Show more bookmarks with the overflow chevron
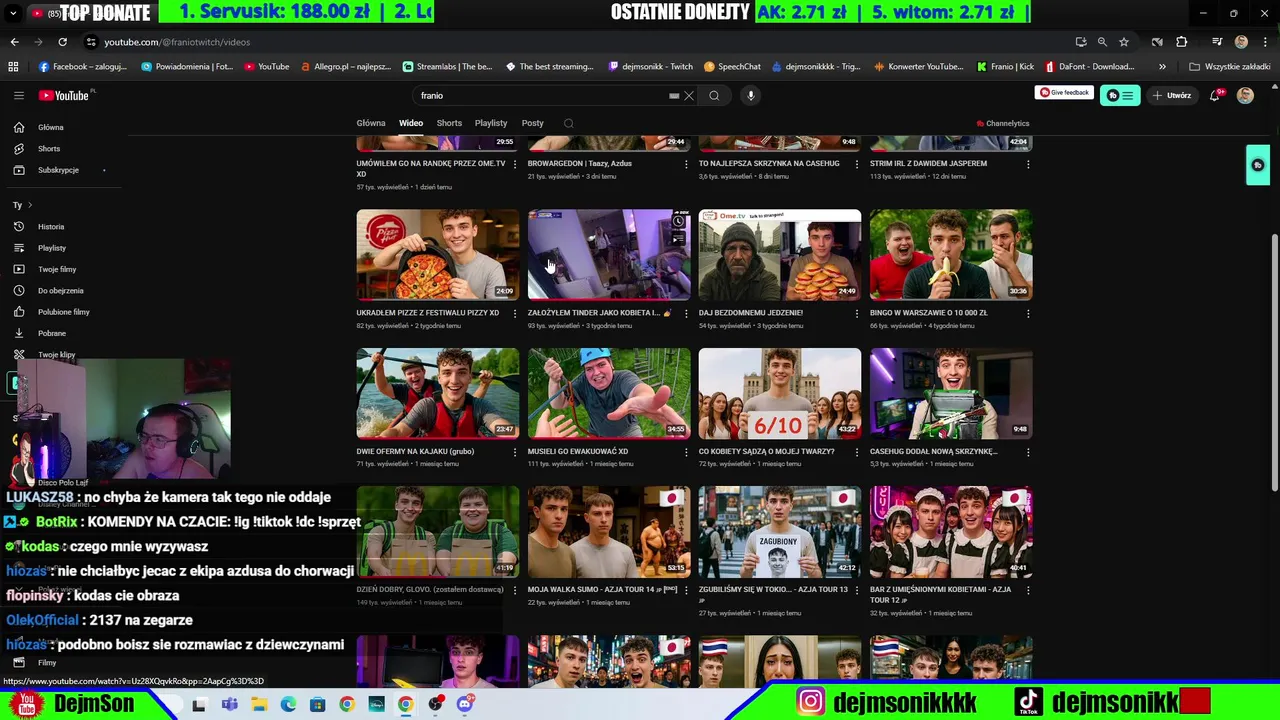Image resolution: width=1280 pixels, height=720 pixels. [1162, 67]
